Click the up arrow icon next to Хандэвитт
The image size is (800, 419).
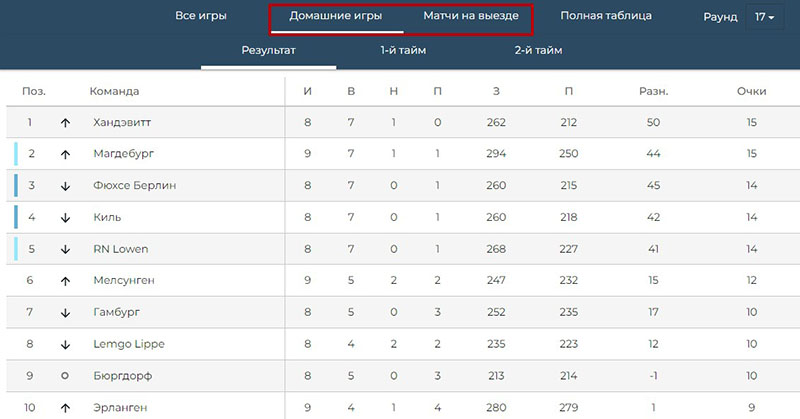pyautogui.click(x=65, y=123)
